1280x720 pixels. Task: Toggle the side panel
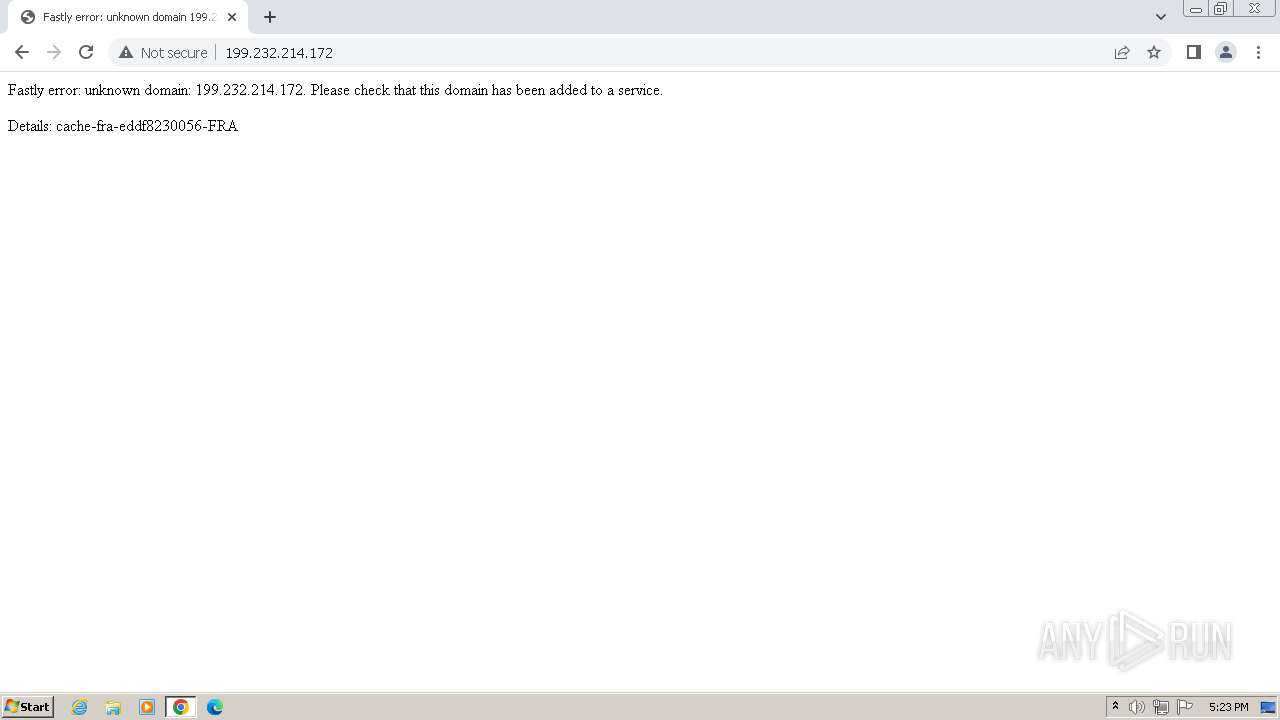click(1193, 52)
